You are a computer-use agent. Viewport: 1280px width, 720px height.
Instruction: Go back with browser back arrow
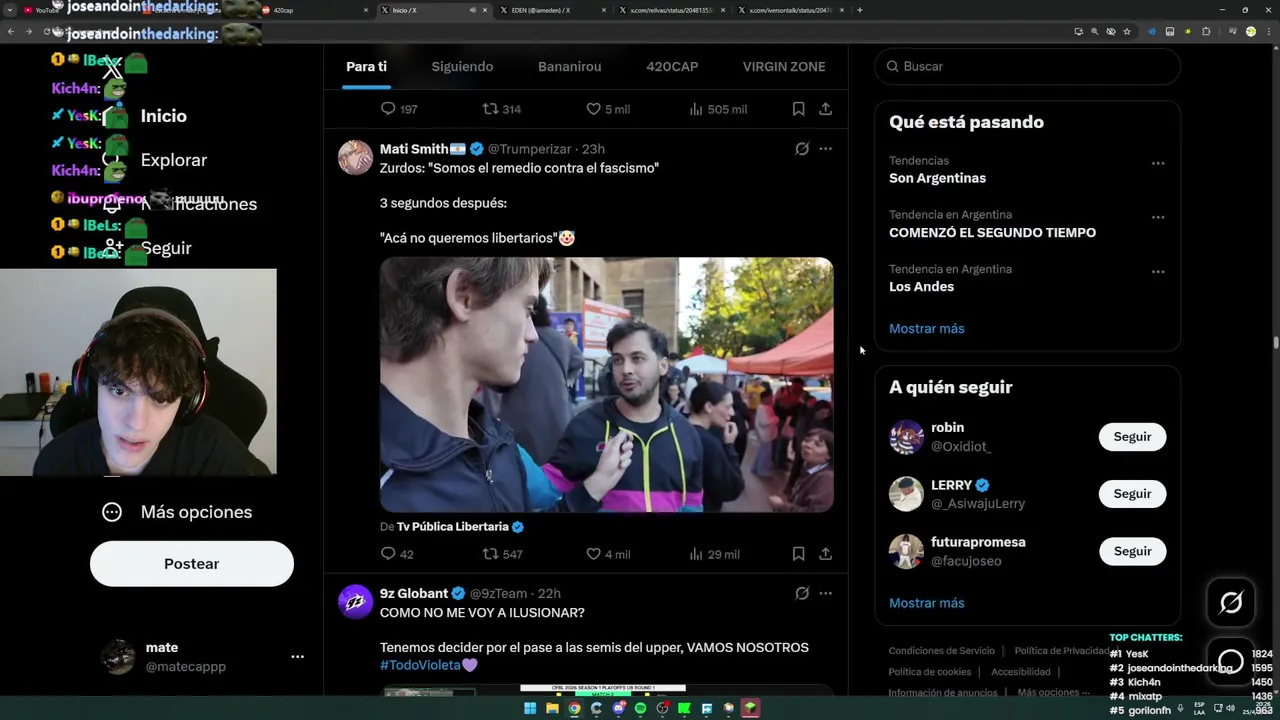pos(11,32)
